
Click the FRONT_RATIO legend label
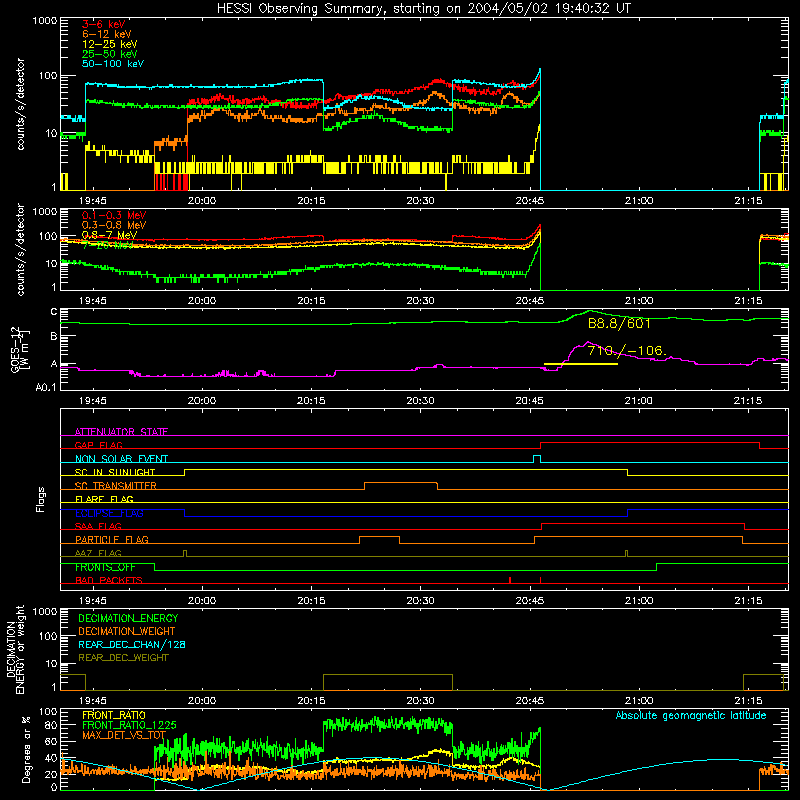click(x=114, y=715)
